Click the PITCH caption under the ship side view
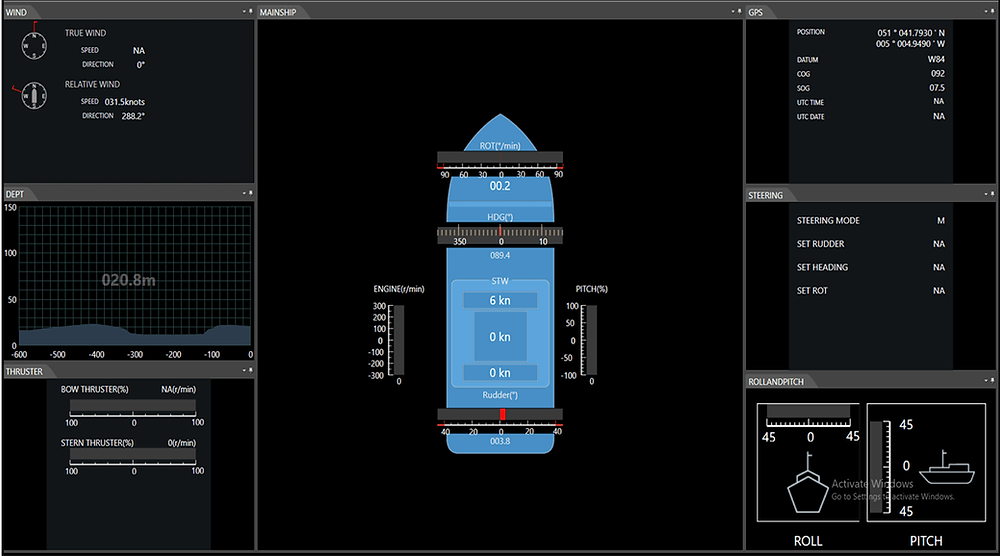Screen dimensions: 1000x556 pyautogui.click(x=926, y=541)
